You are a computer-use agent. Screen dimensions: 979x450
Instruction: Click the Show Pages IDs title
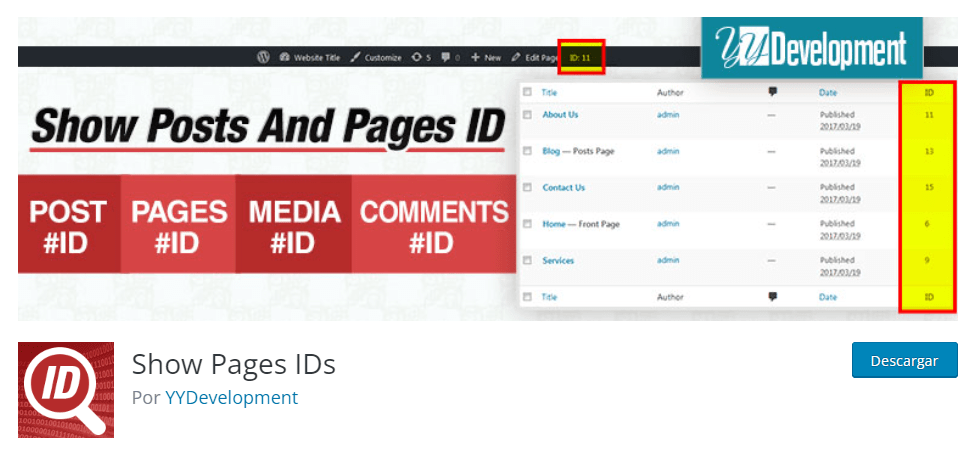pyautogui.click(x=234, y=364)
